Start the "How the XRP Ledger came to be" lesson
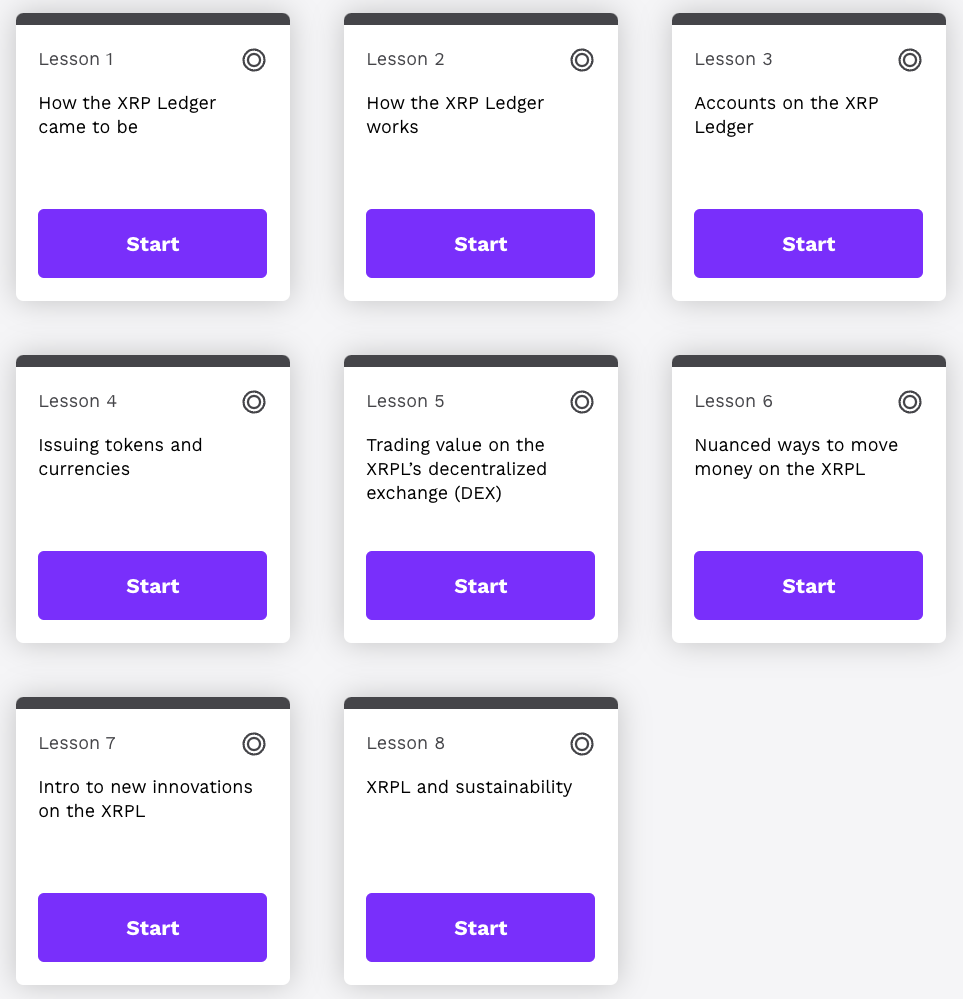This screenshot has width=963, height=999. tap(152, 243)
